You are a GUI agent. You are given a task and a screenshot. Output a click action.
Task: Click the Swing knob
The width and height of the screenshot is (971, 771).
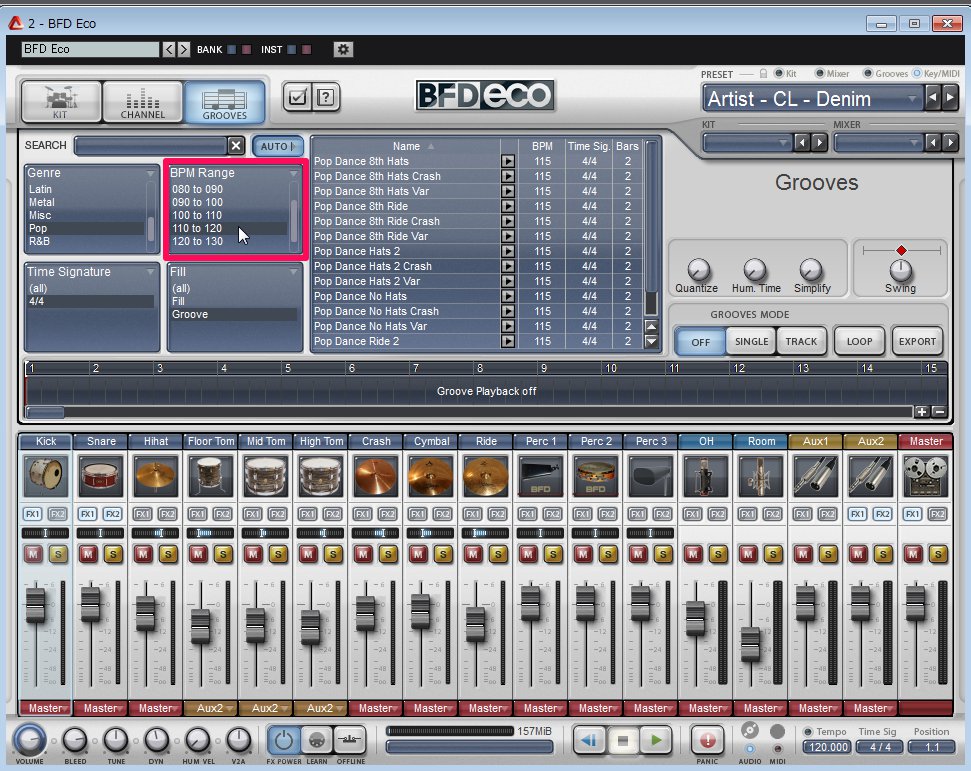pos(900,271)
